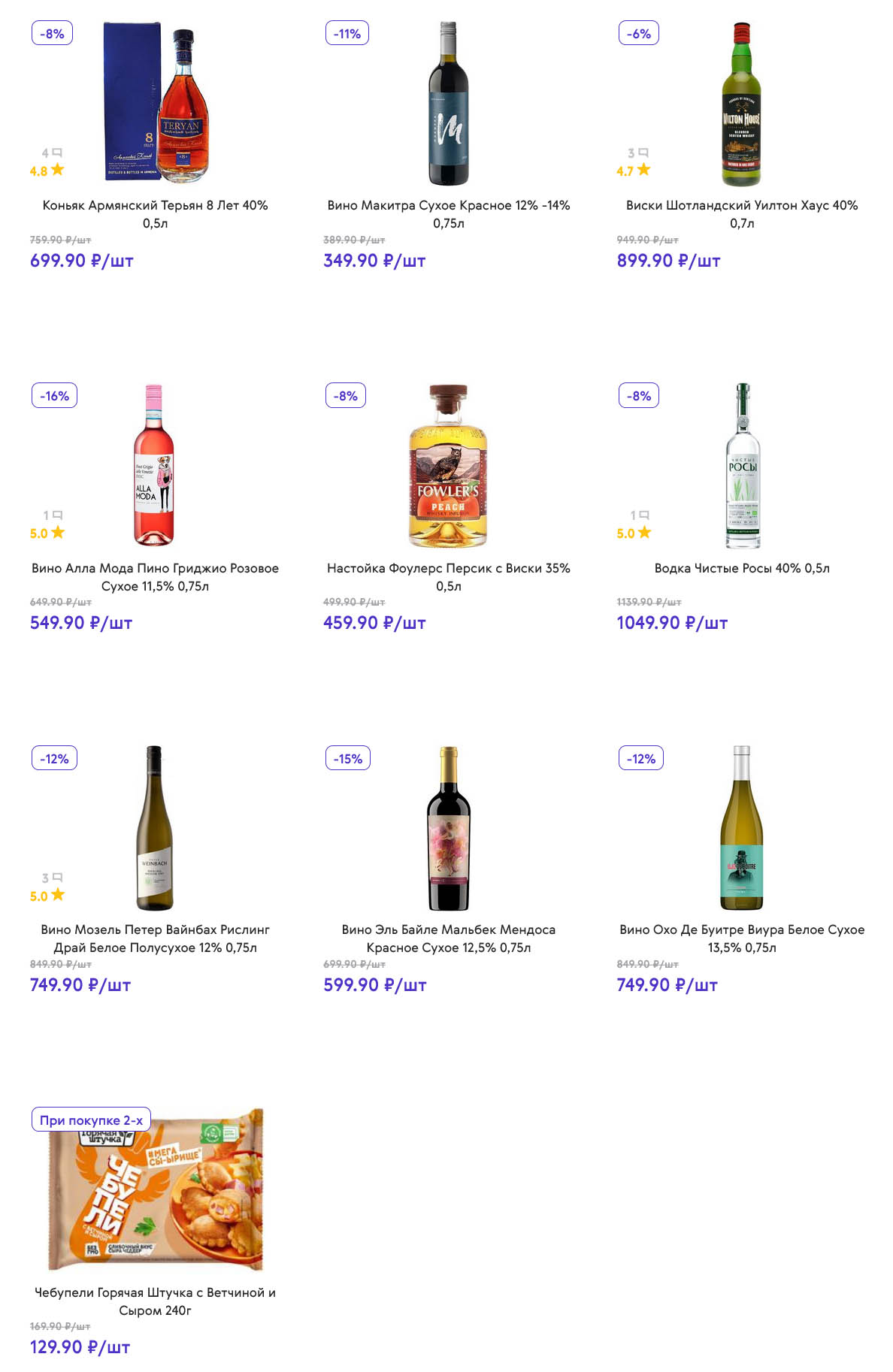Click the -11% discount badge on Макитра wine
893x1372 pixels.
(x=347, y=34)
